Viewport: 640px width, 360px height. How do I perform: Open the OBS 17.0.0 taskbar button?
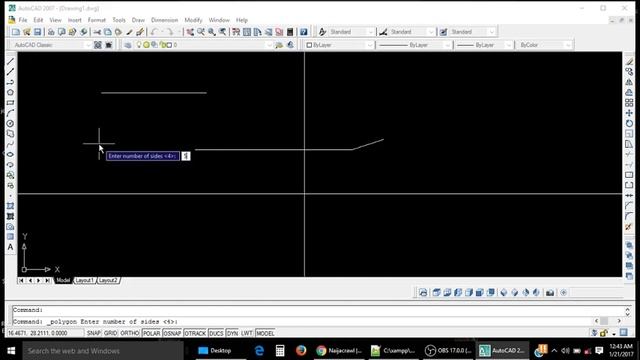point(448,351)
